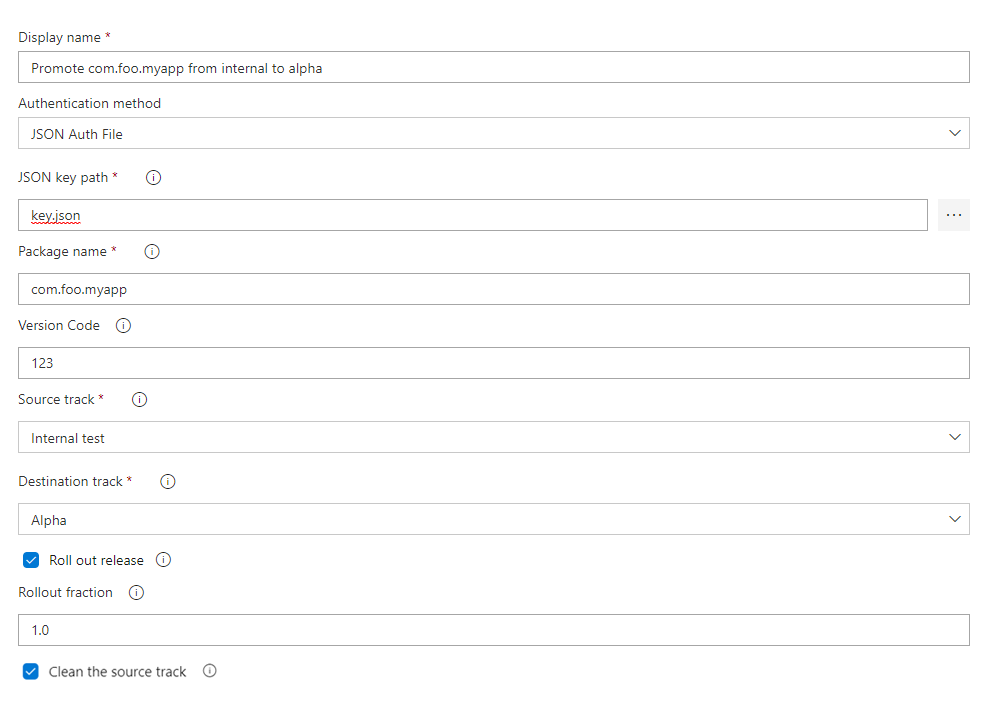Click info icon next to JSON key path

click(x=153, y=178)
